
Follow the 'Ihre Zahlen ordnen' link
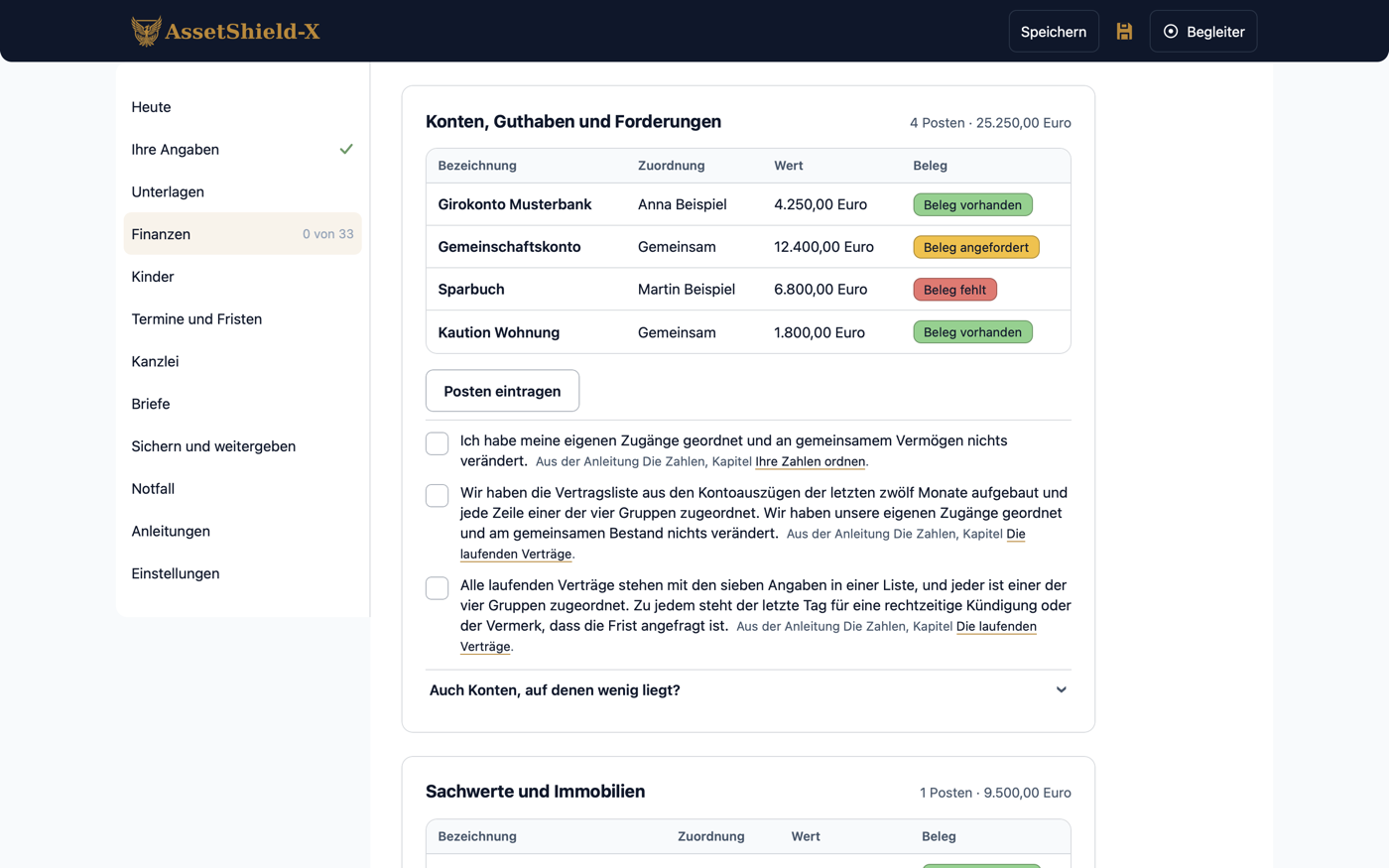(810, 462)
